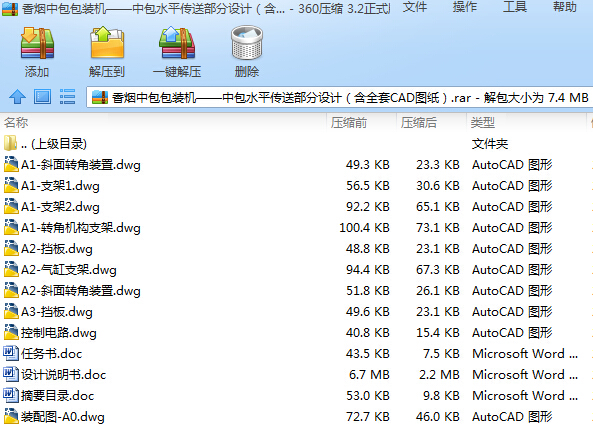593x432 pixels.
Task: Click the file icon of 控制电路.dwg
Action: pyautogui.click(x=11, y=332)
